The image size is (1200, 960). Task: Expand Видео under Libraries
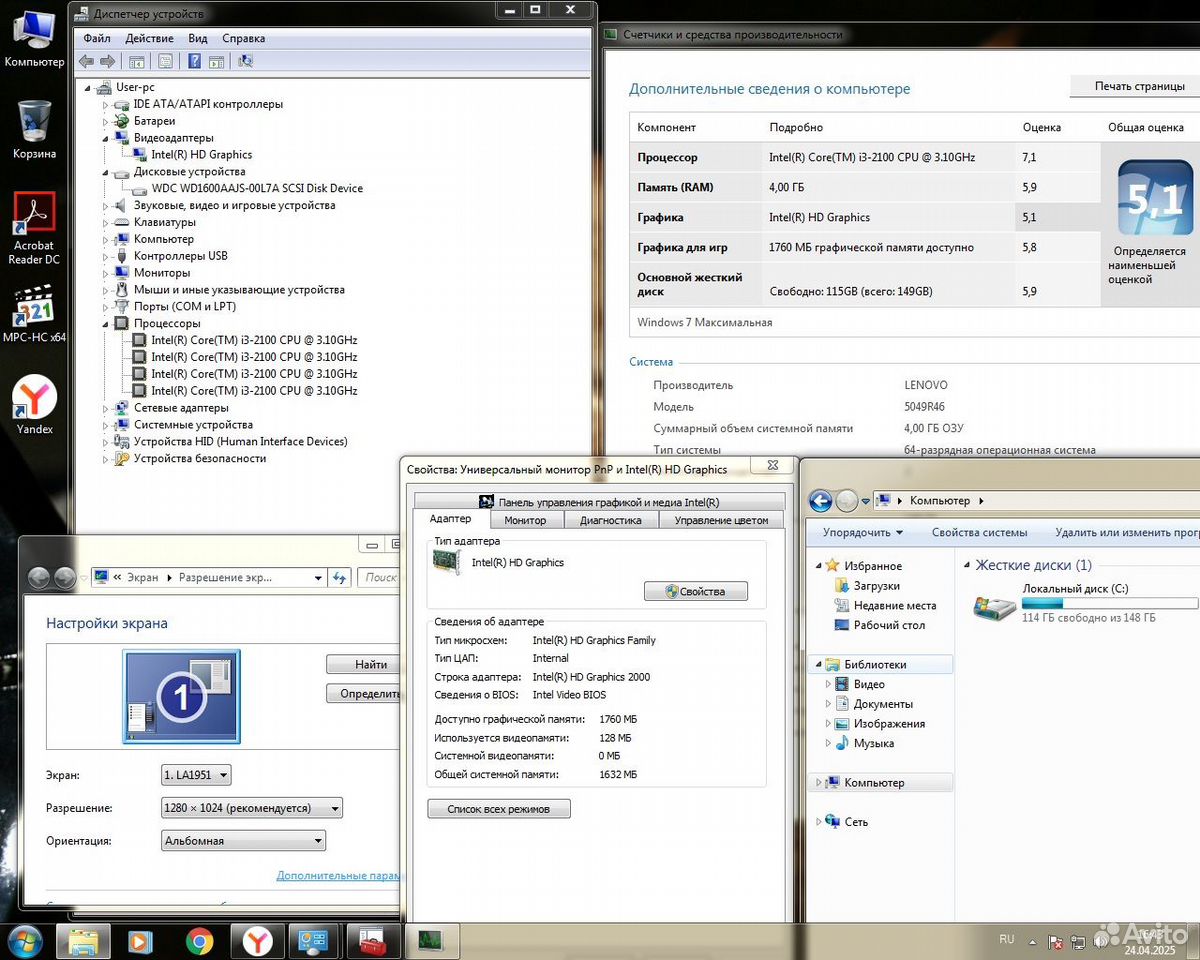pyautogui.click(x=828, y=685)
